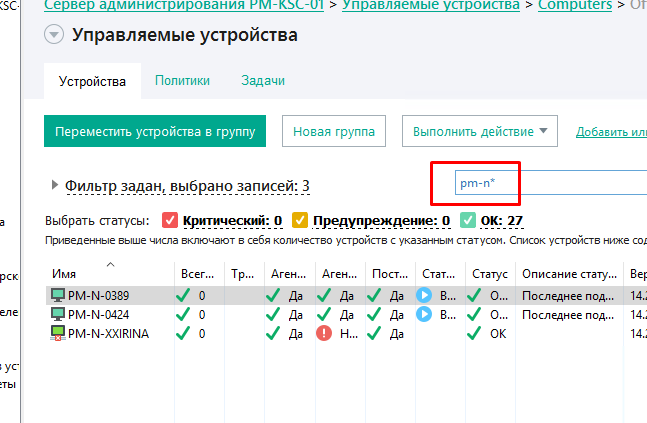Switch to the Задачи tab
Screen dimensions: 647x423
[263, 82]
